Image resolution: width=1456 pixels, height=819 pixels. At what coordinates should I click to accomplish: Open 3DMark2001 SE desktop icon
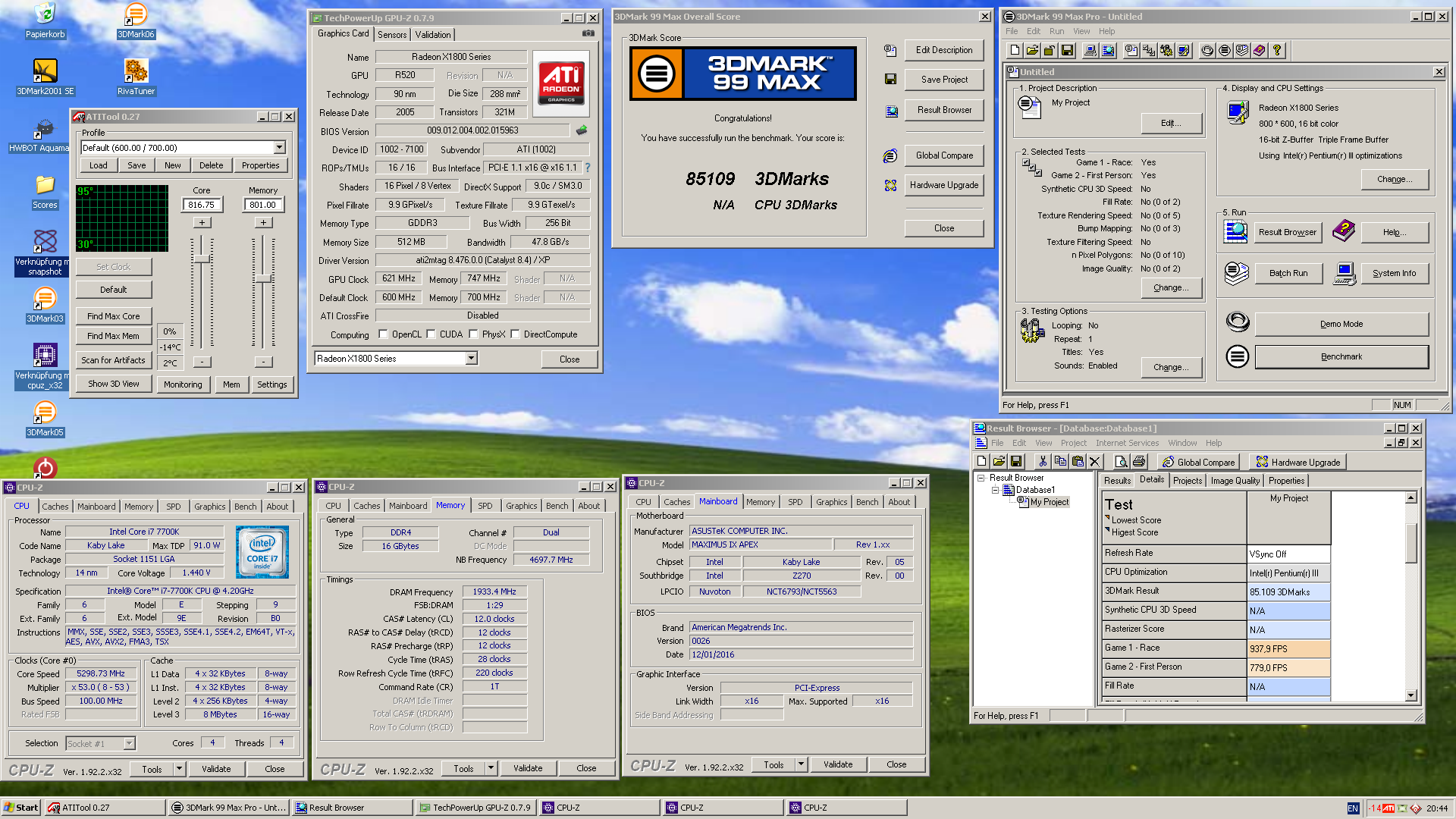45,77
